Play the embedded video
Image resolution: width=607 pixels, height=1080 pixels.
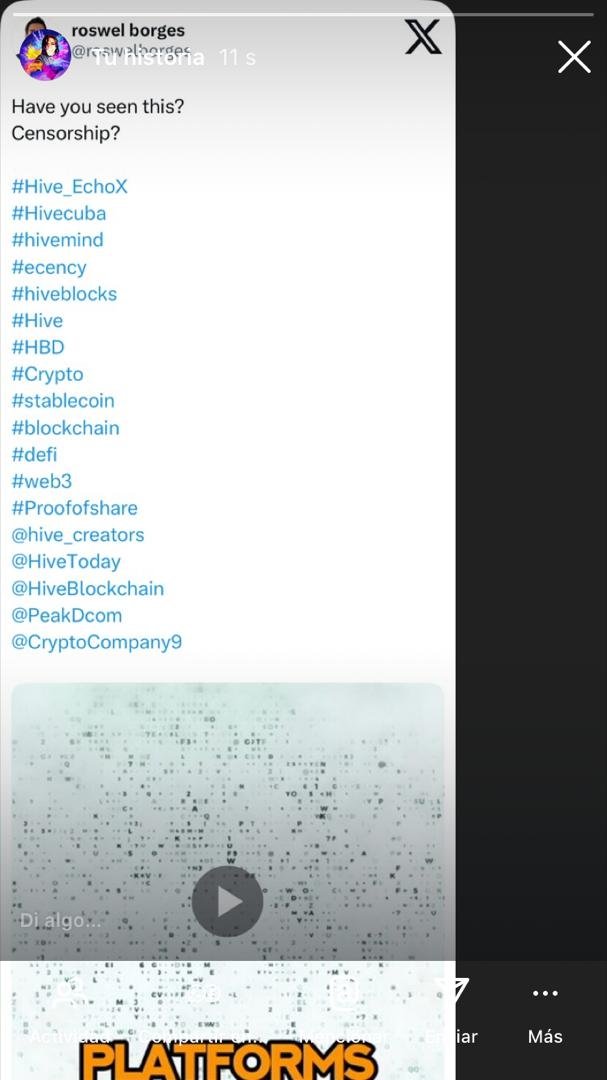click(x=227, y=902)
